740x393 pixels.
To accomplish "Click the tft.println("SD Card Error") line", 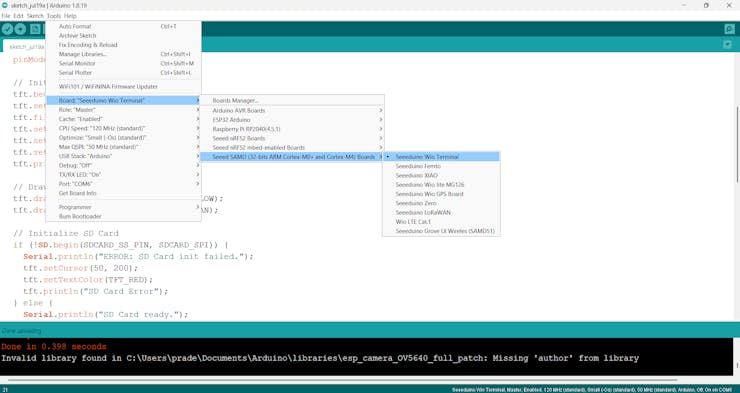I will pyautogui.click(x=96, y=292).
